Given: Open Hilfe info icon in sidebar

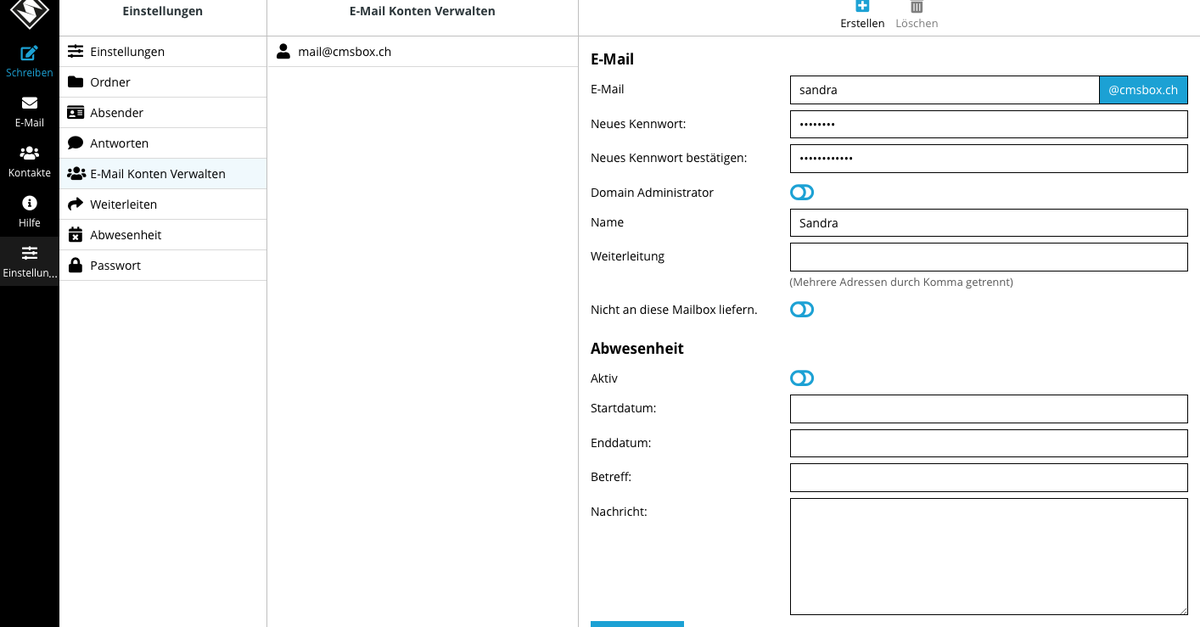Looking at the screenshot, I should click(29, 203).
